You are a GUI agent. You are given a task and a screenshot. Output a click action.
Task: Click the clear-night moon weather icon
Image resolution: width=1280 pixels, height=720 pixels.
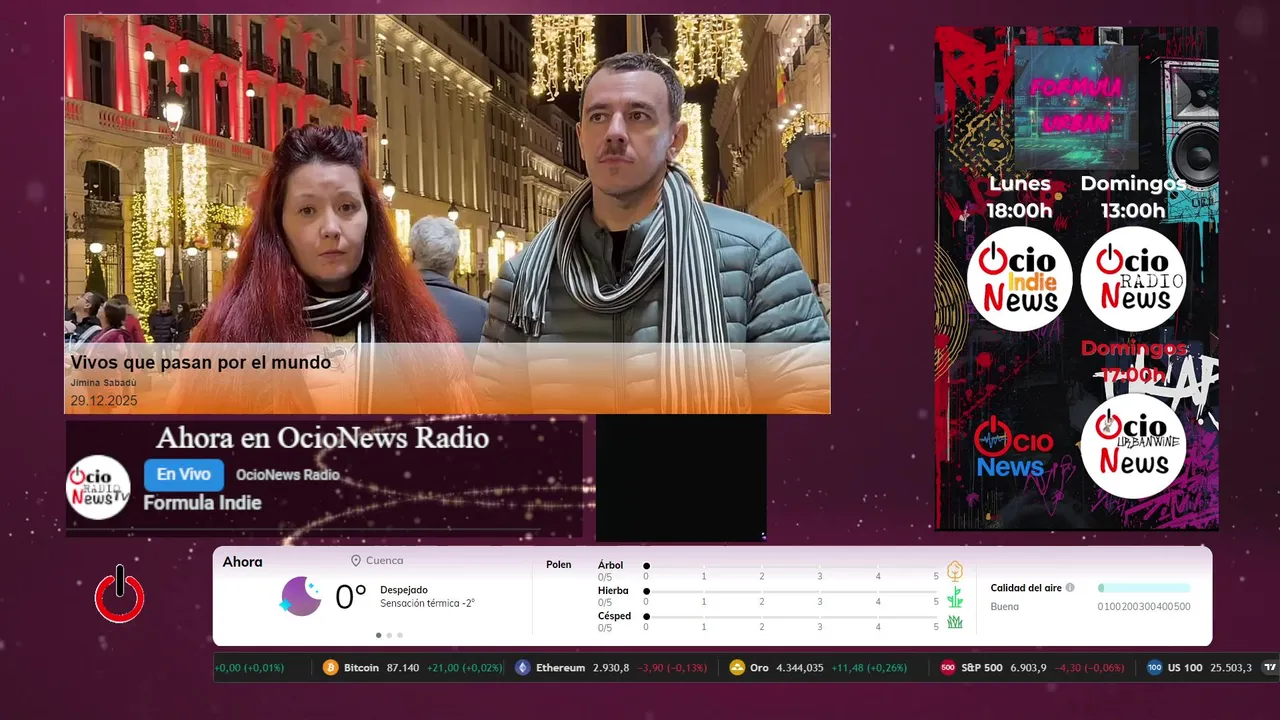[300, 596]
